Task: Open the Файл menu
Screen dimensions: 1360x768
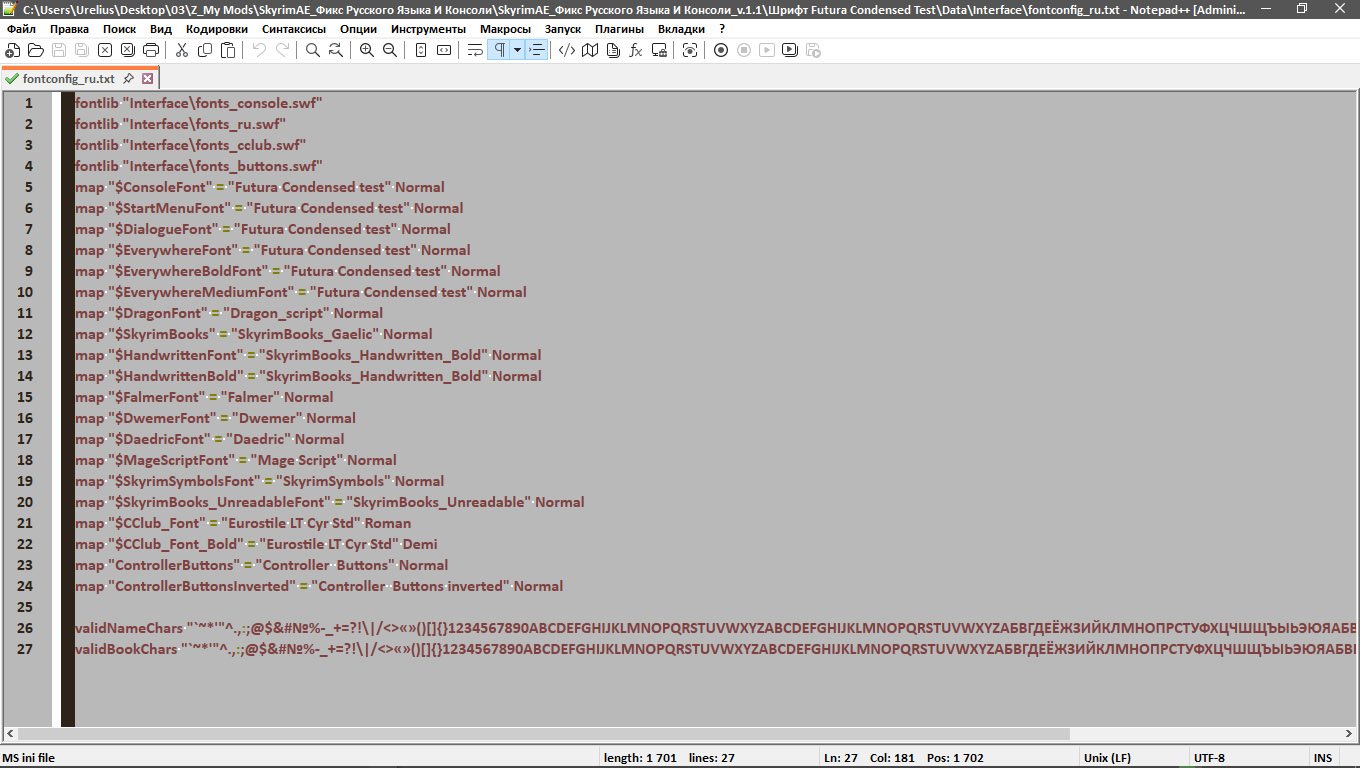Action: 21,29
